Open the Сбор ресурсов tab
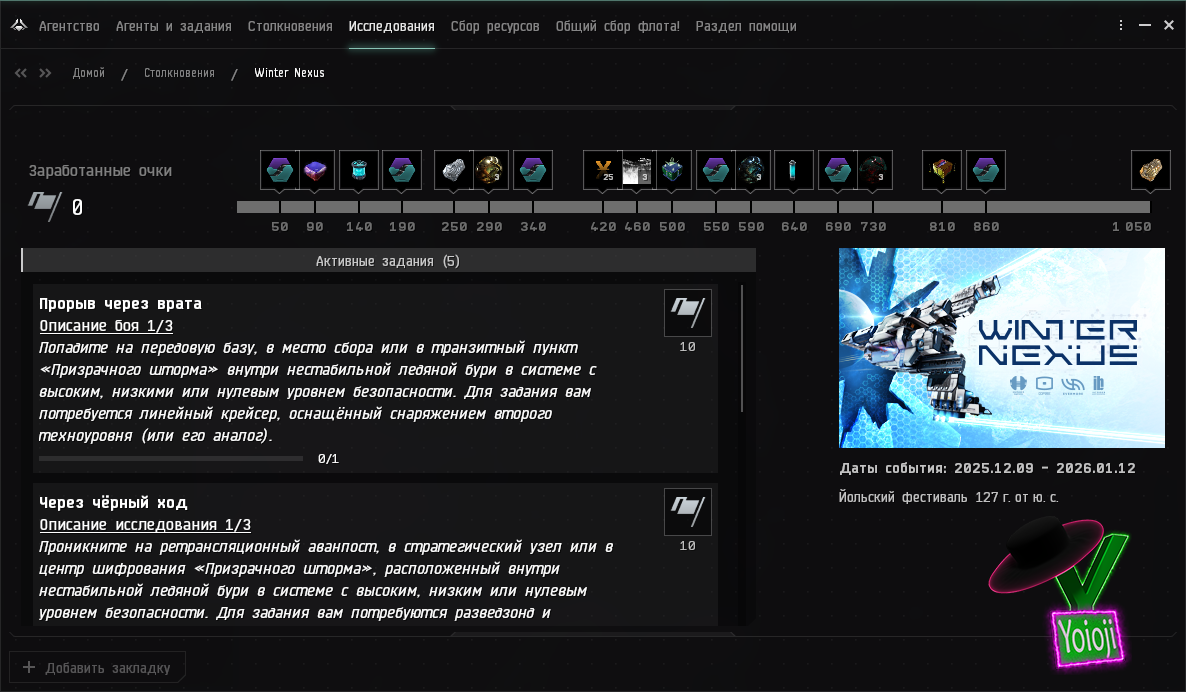The width and height of the screenshot is (1186, 692). click(495, 26)
